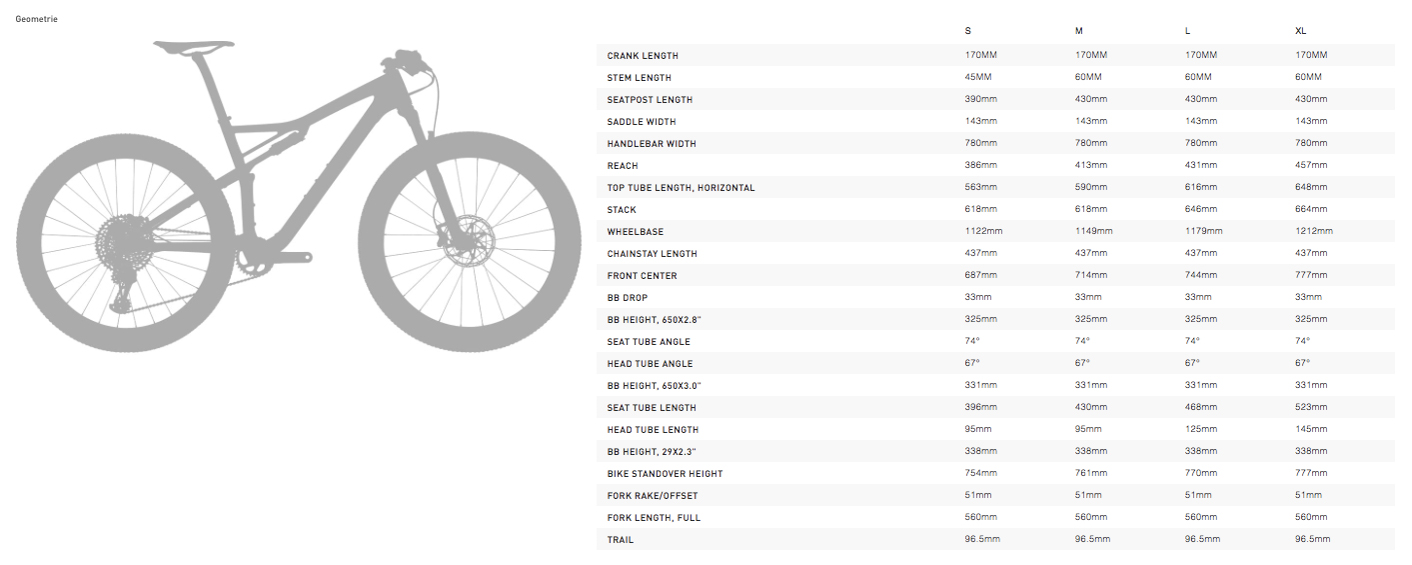
Task: Select the XL size column header
Action: point(1301,32)
